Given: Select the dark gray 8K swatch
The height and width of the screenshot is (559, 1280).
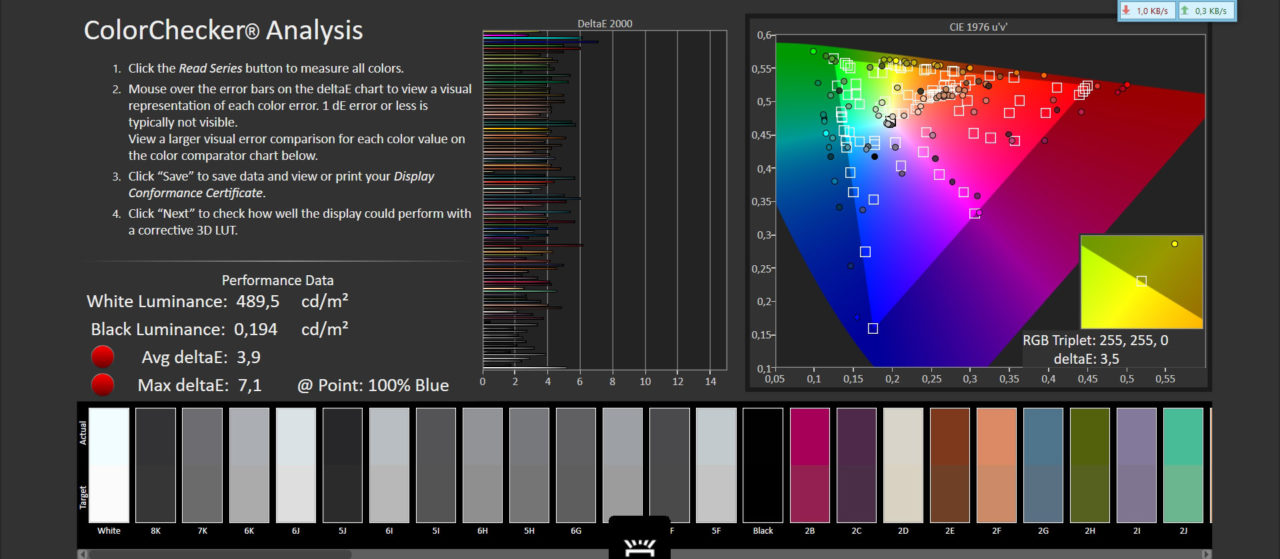Looking at the screenshot, I should [x=155, y=465].
